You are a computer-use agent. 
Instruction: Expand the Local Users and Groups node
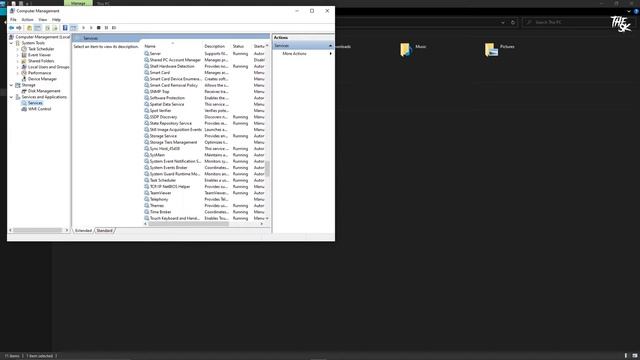18,67
